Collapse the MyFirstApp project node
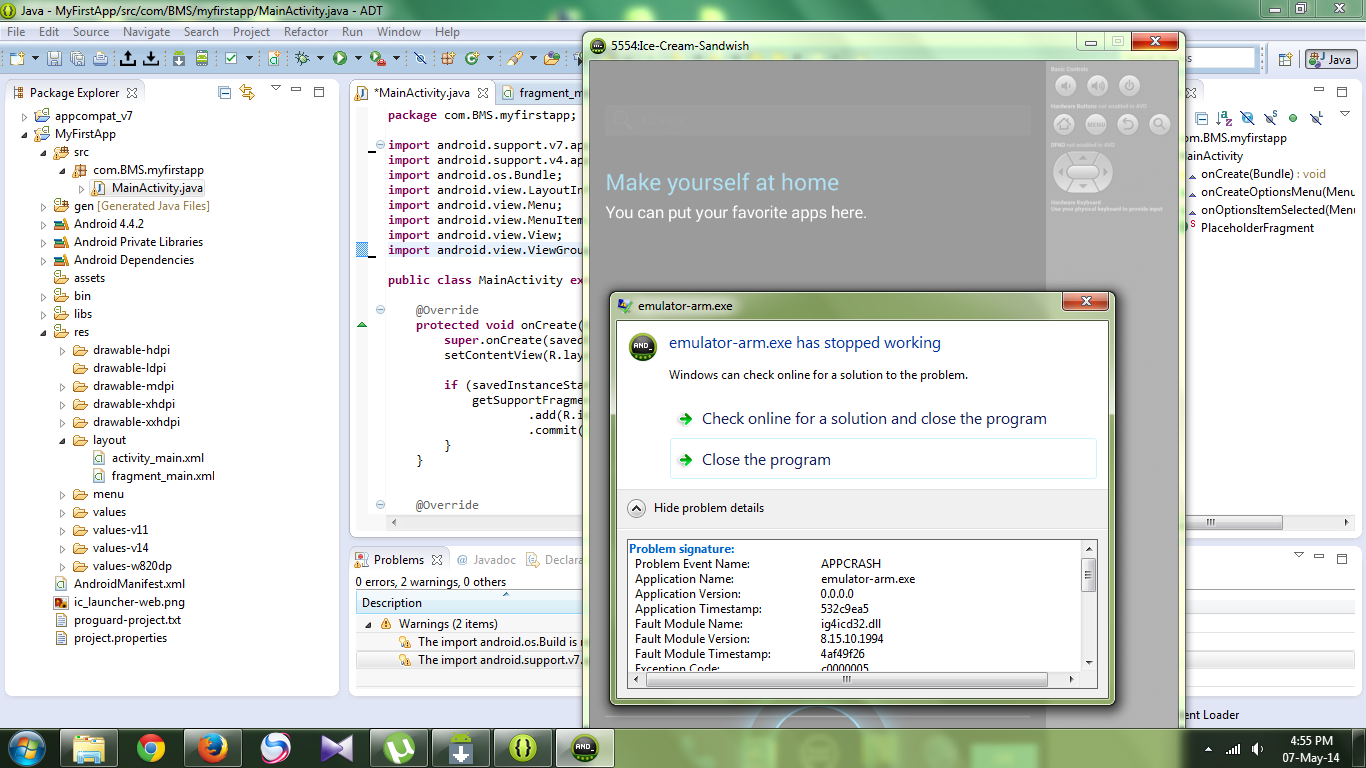The image size is (1366, 768). click(25, 134)
